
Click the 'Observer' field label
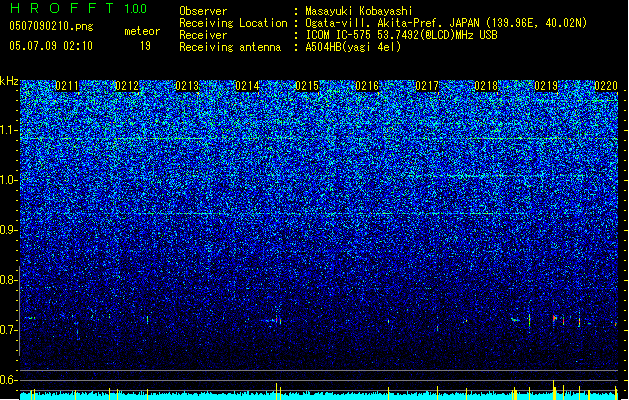coord(203,11)
